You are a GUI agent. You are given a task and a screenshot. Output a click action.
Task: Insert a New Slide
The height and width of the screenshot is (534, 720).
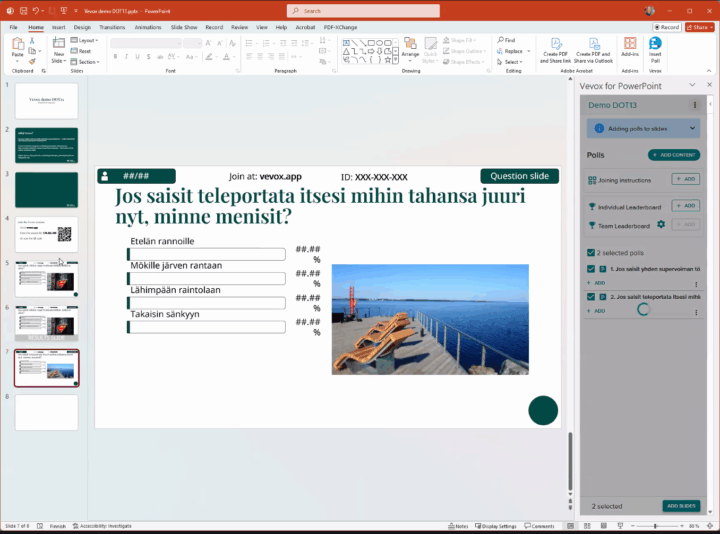[x=59, y=50]
